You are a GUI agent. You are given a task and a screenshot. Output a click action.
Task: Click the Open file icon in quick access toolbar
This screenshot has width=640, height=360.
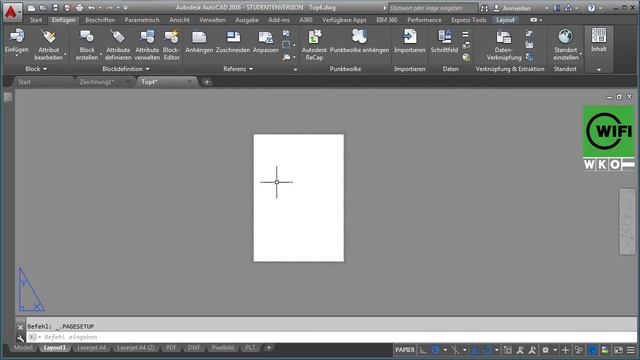(x=43, y=8)
